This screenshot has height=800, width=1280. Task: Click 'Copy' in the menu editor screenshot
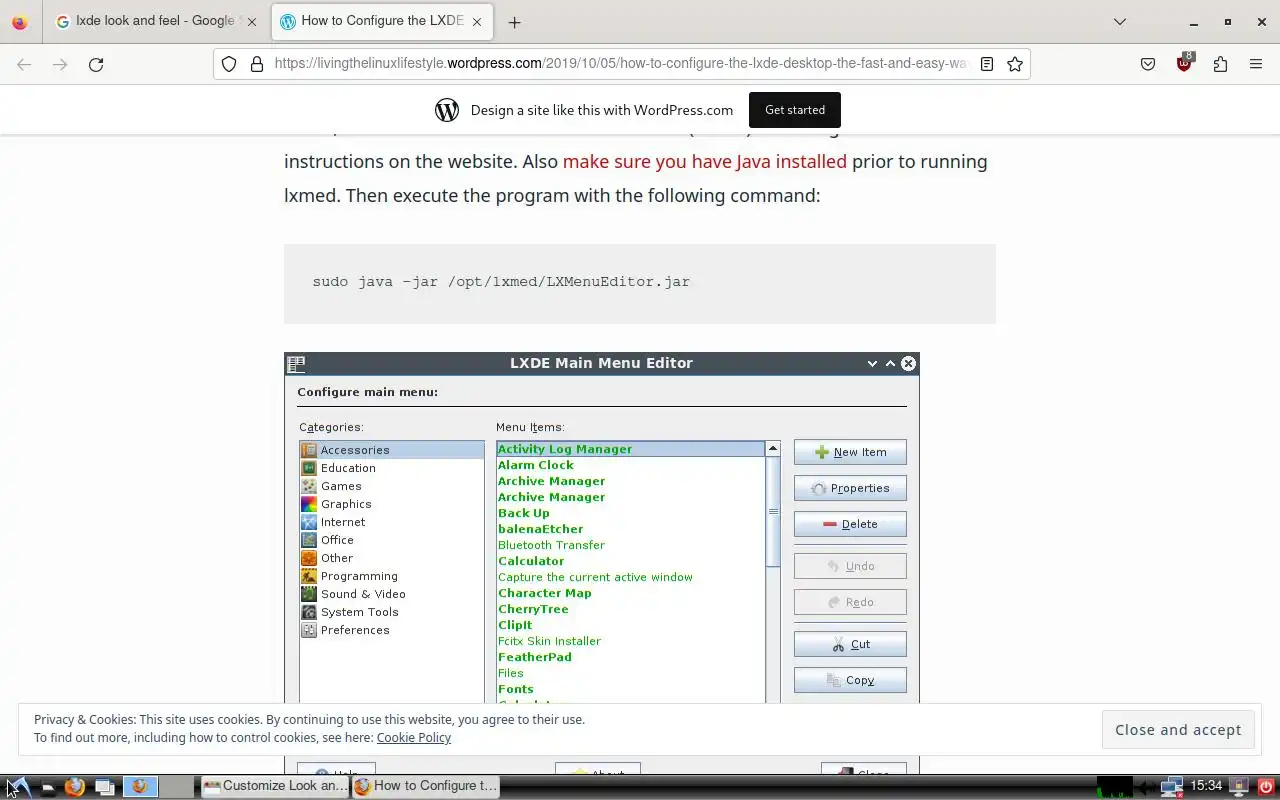pyautogui.click(x=850, y=680)
